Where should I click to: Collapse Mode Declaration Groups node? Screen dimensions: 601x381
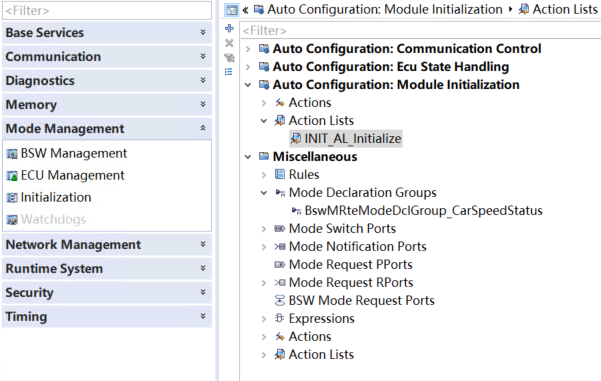pos(264,193)
